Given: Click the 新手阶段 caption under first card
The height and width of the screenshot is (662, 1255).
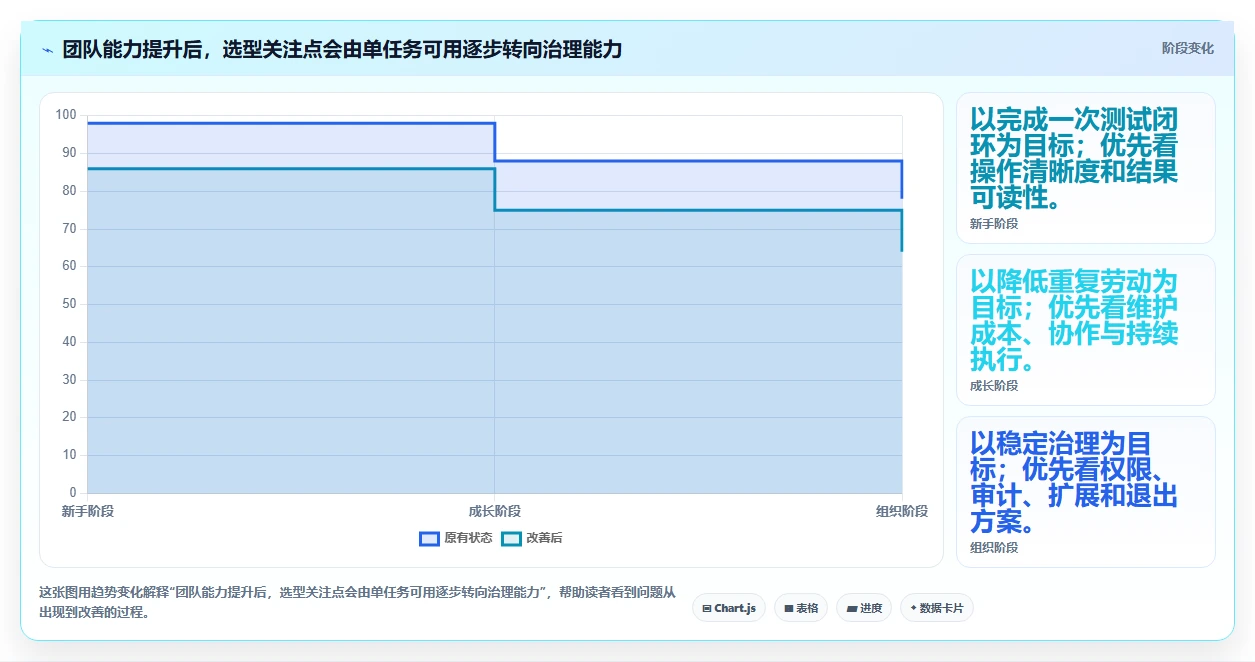Looking at the screenshot, I should (994, 224).
